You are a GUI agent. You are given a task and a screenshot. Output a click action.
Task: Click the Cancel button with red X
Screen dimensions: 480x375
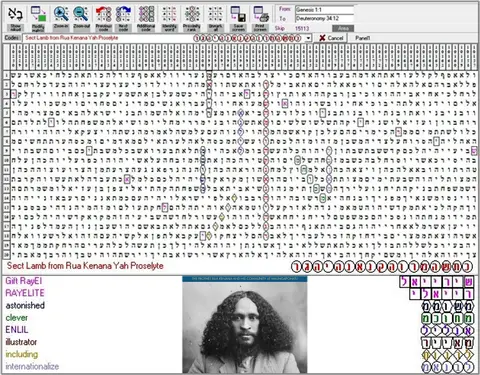(331, 38)
